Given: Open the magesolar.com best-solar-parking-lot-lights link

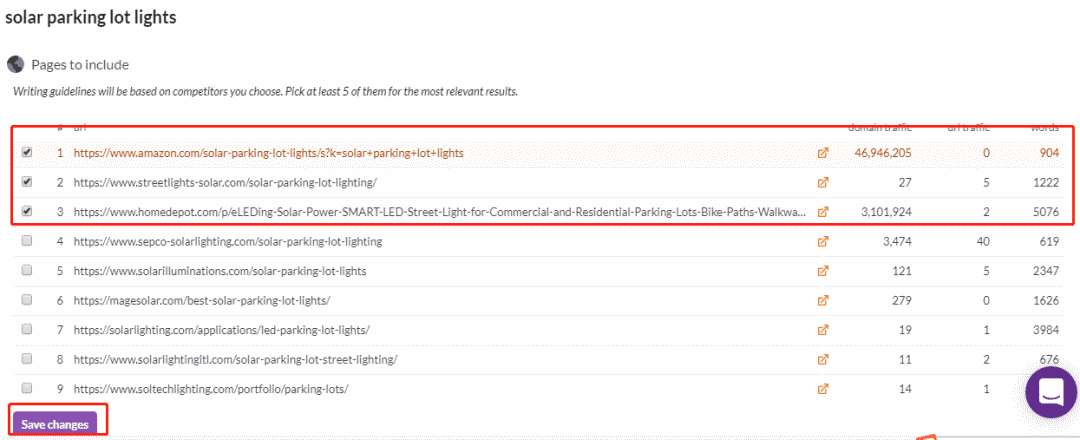Looking at the screenshot, I should (202, 301).
